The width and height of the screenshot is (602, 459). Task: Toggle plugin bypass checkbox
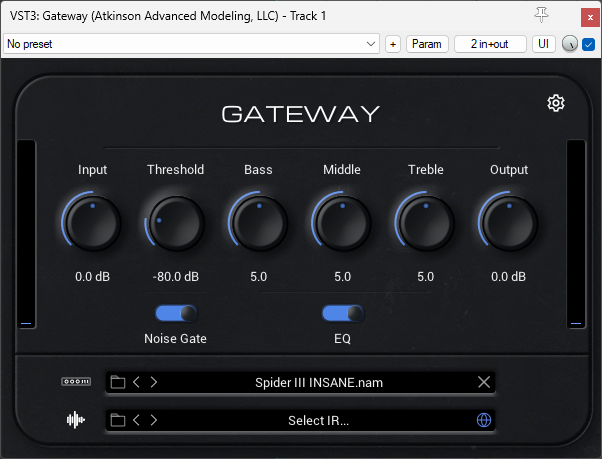pyautogui.click(x=589, y=44)
